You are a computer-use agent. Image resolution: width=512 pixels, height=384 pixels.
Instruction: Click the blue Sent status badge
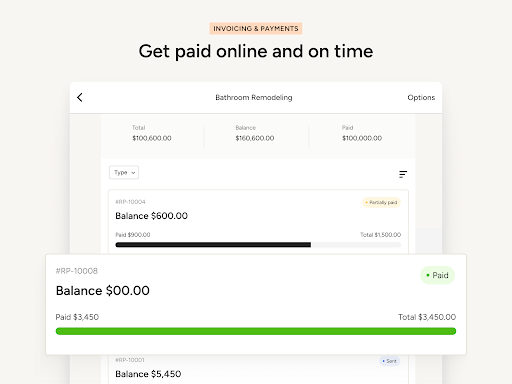pos(390,361)
